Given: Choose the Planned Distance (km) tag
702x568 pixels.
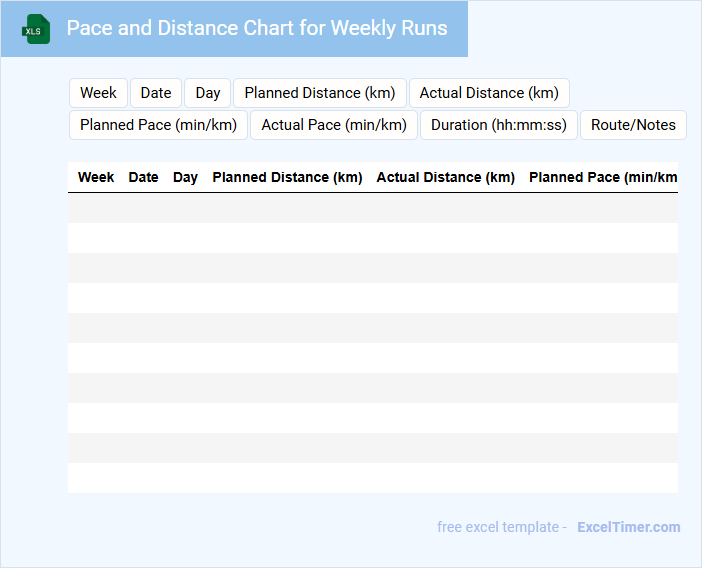Looking at the screenshot, I should click(x=320, y=93).
